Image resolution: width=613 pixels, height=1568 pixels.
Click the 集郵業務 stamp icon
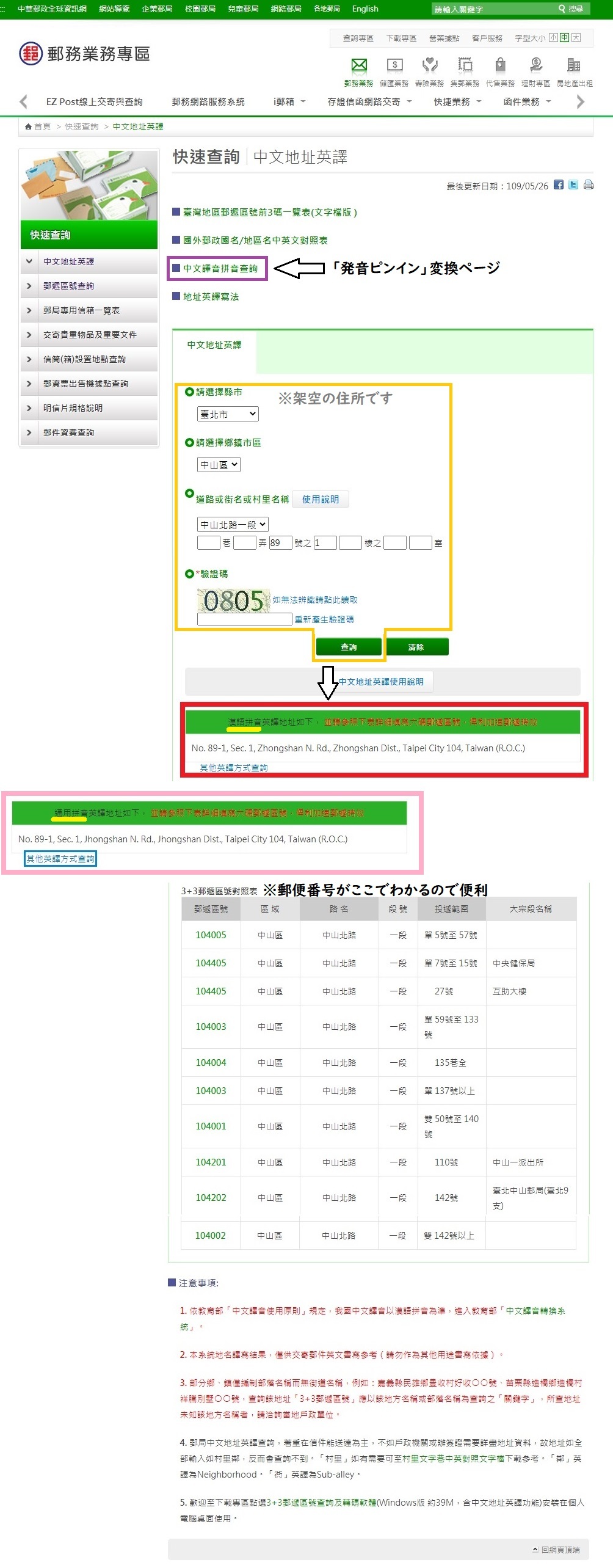click(465, 65)
